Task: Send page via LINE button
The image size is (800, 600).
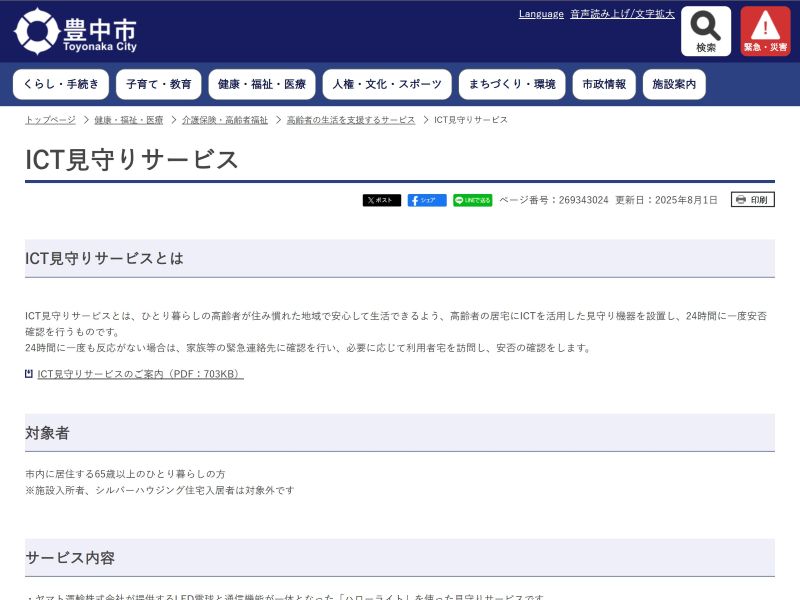Action: pyautogui.click(x=472, y=200)
